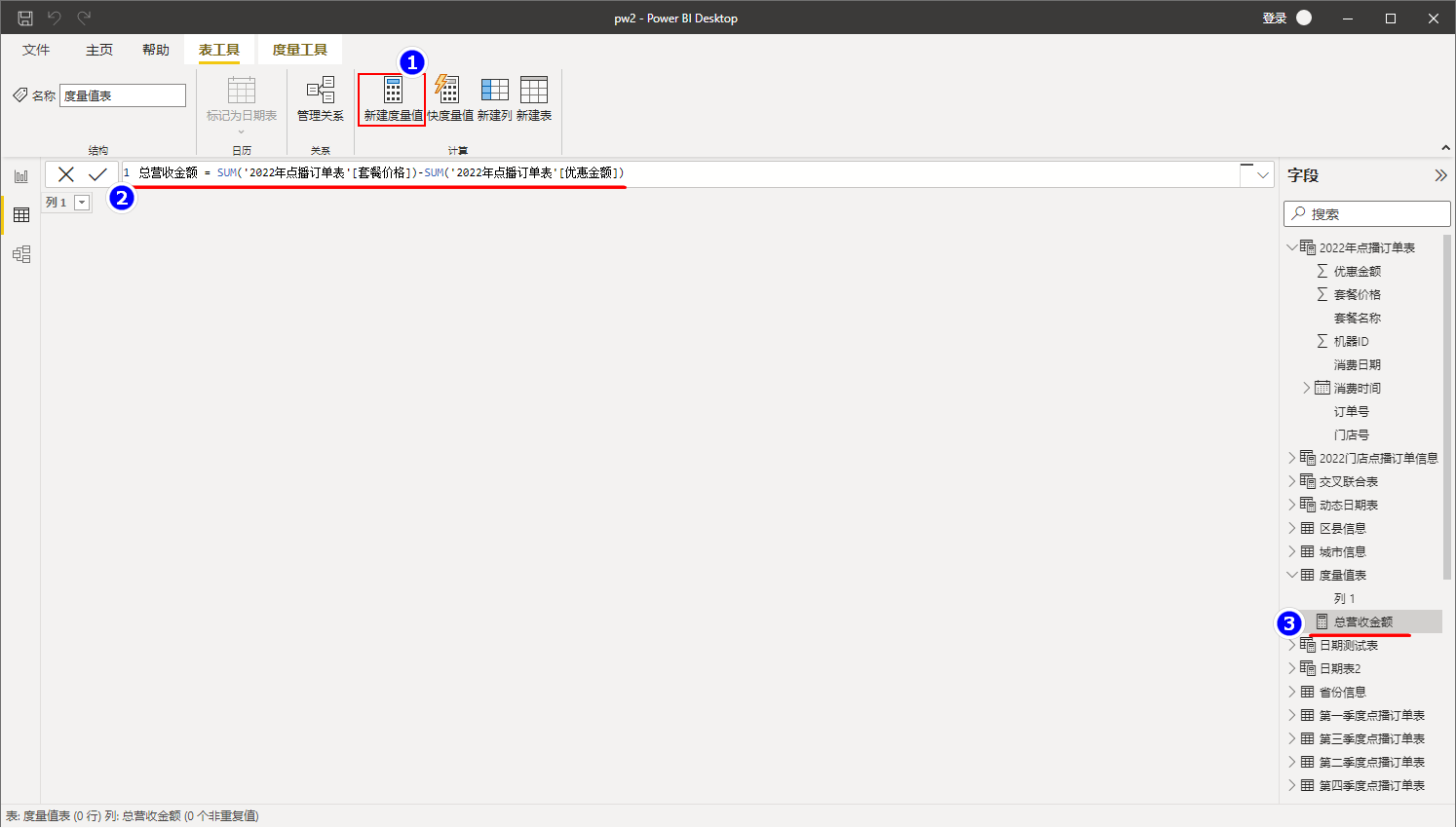Switch to the 帮助 ribbon tab

[156, 50]
